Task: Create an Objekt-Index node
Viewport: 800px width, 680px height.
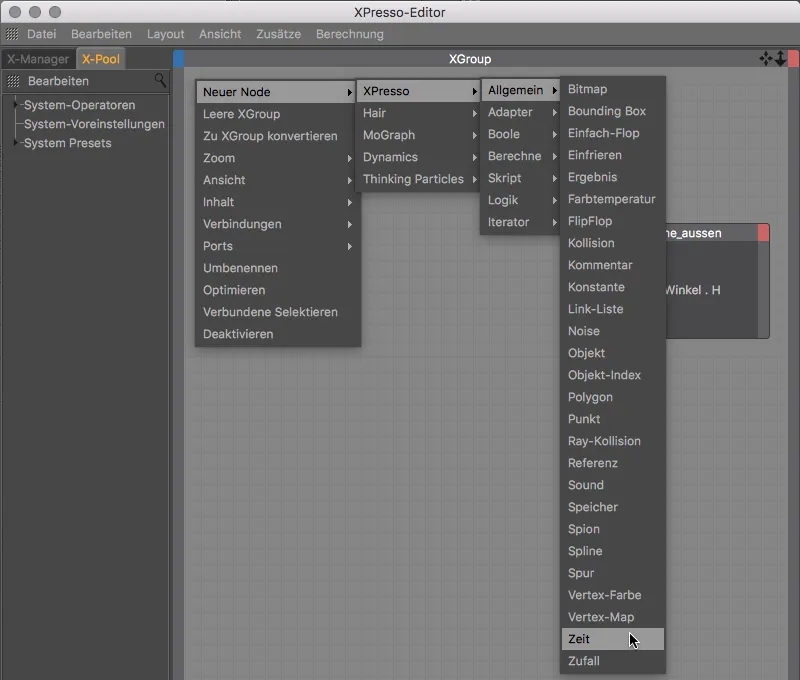Action: [613, 375]
